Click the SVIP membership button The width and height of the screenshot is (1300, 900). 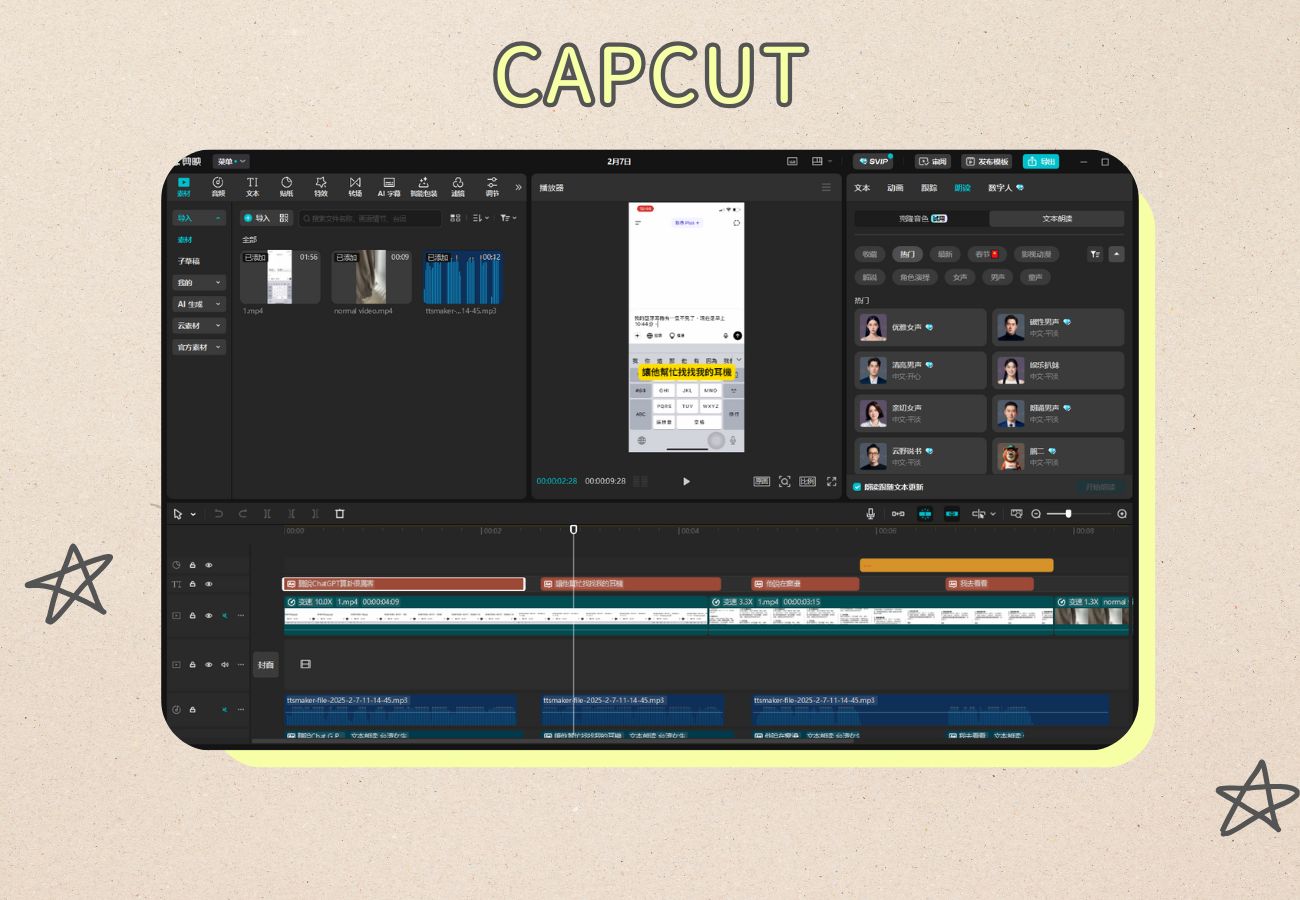pos(873,161)
